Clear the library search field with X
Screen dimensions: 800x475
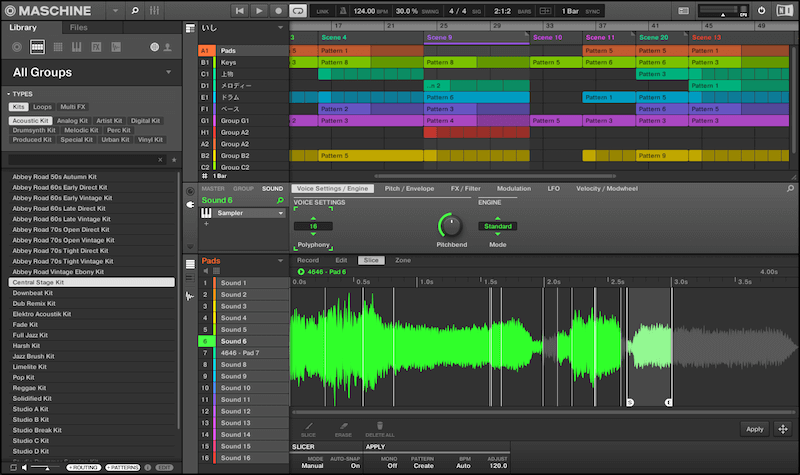tap(160, 160)
